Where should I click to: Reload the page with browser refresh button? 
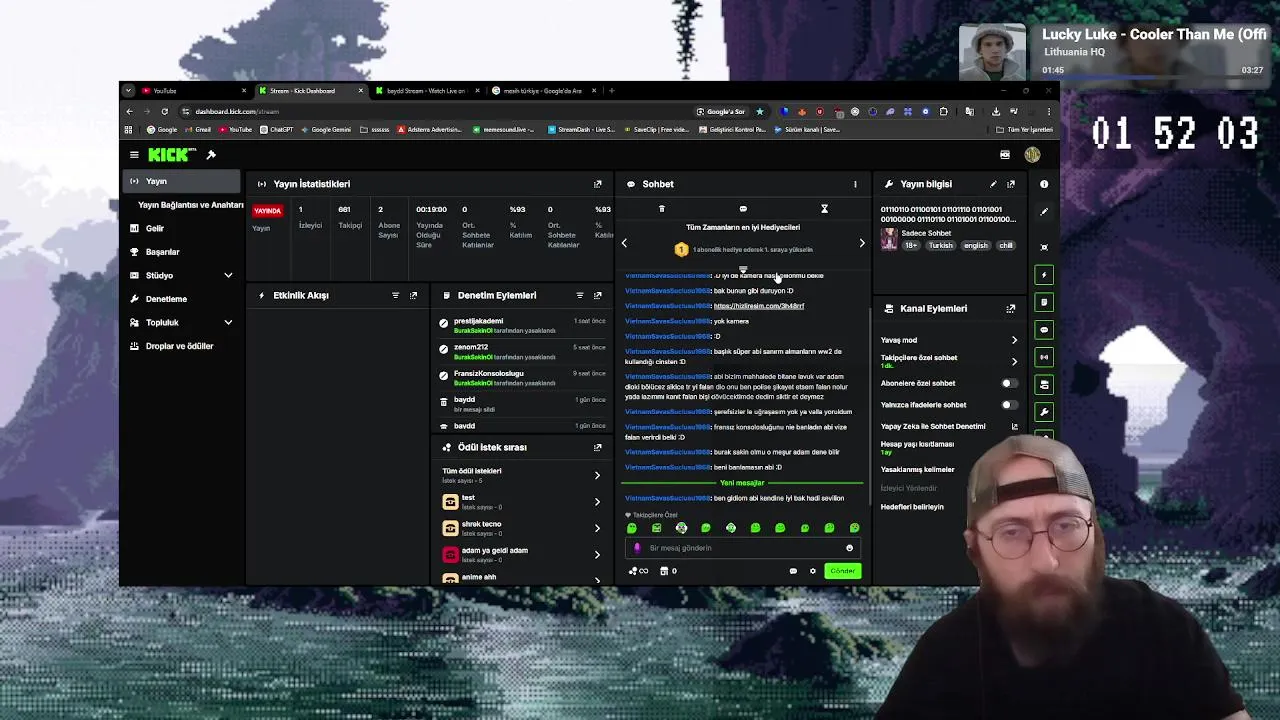click(165, 111)
